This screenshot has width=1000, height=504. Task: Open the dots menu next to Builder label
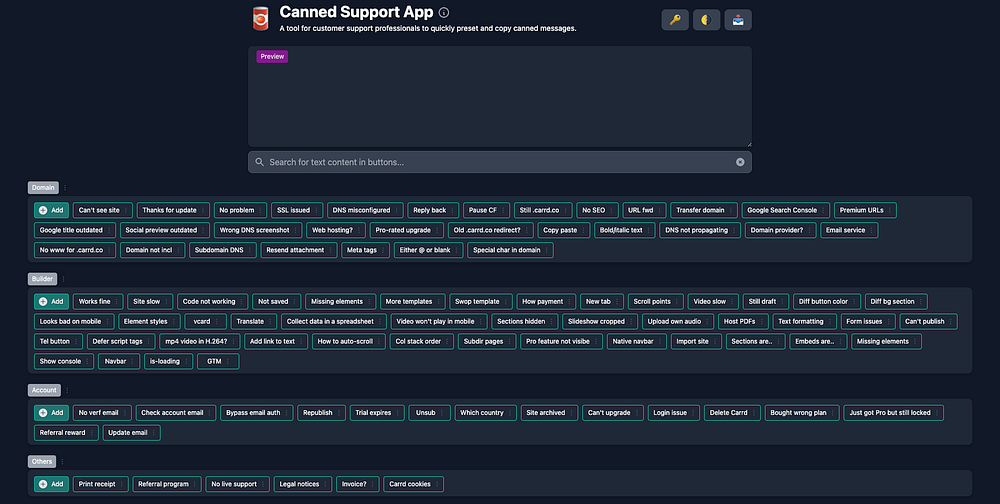[63, 279]
